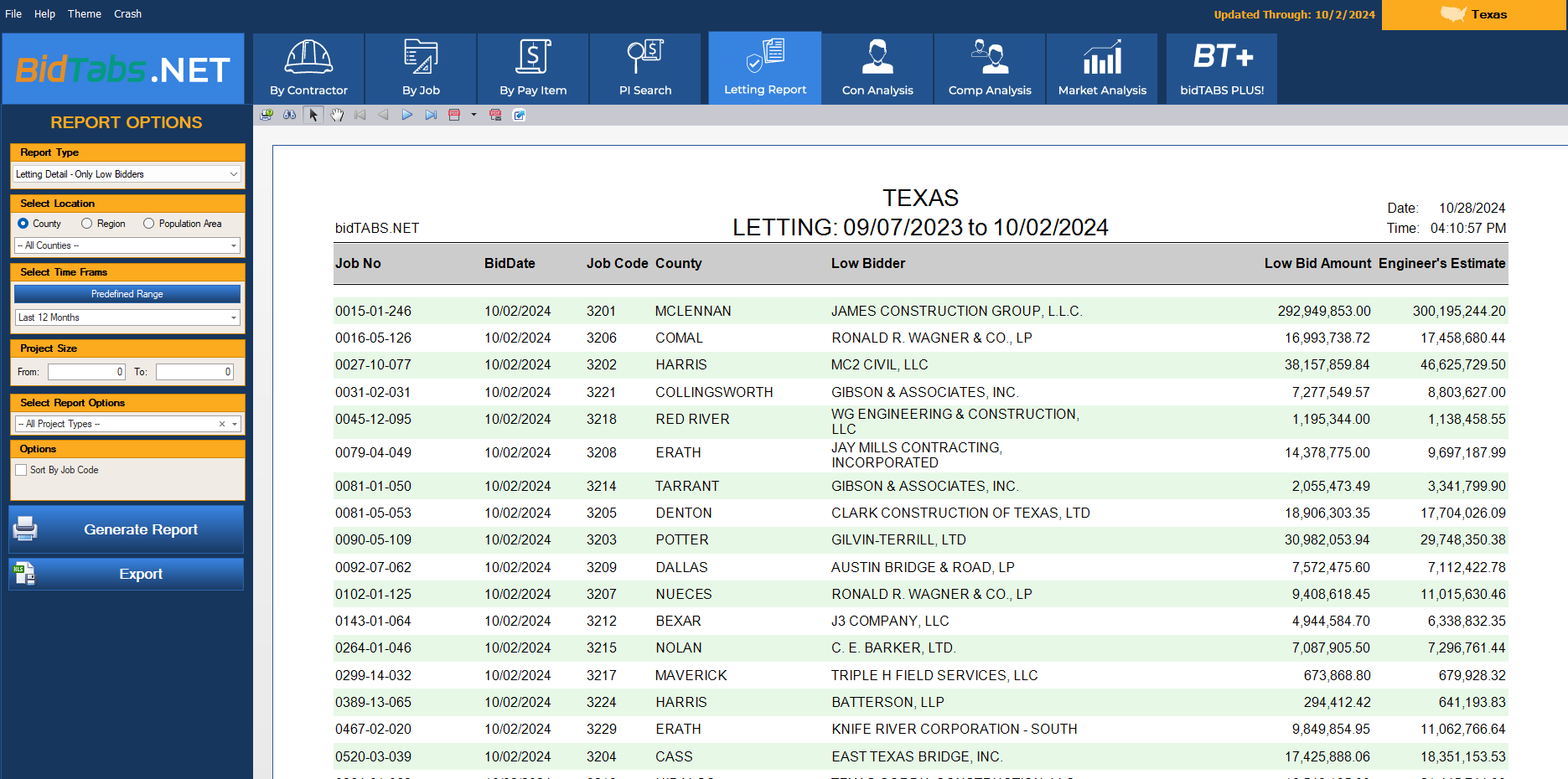The image size is (1568, 779).
Task: Click the binoculars find icon
Action: (x=290, y=116)
